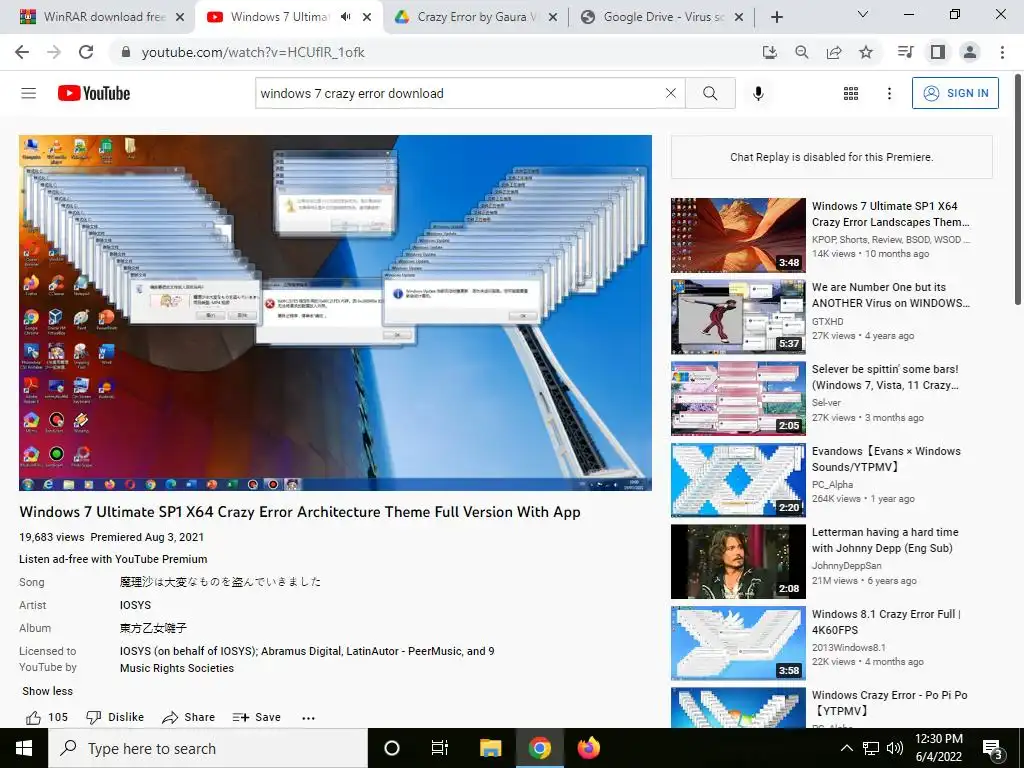This screenshot has height=768, width=1024.
Task: Open the tab search chevron dropdown
Action: tap(862, 14)
